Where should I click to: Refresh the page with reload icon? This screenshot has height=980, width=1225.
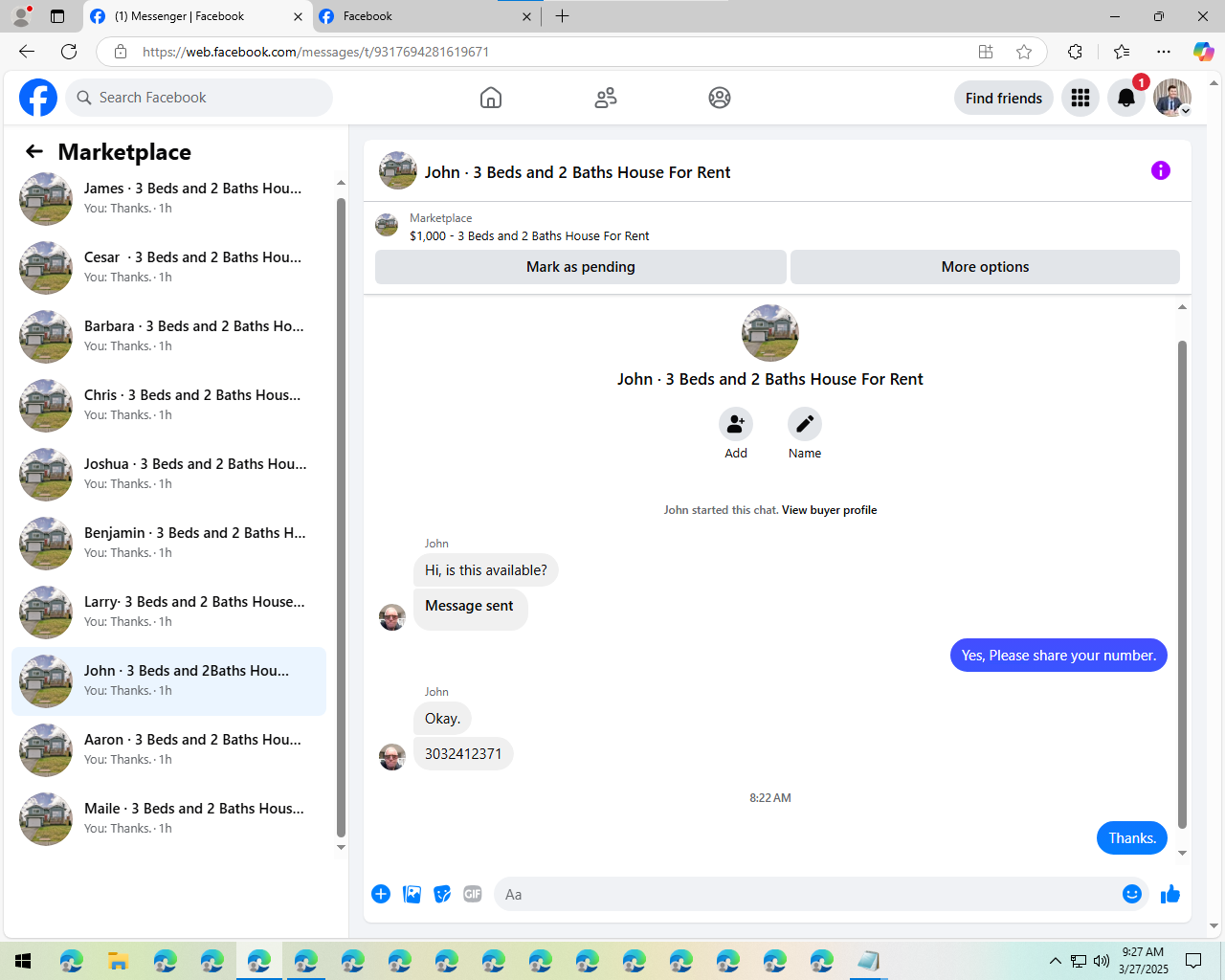pyautogui.click(x=69, y=52)
